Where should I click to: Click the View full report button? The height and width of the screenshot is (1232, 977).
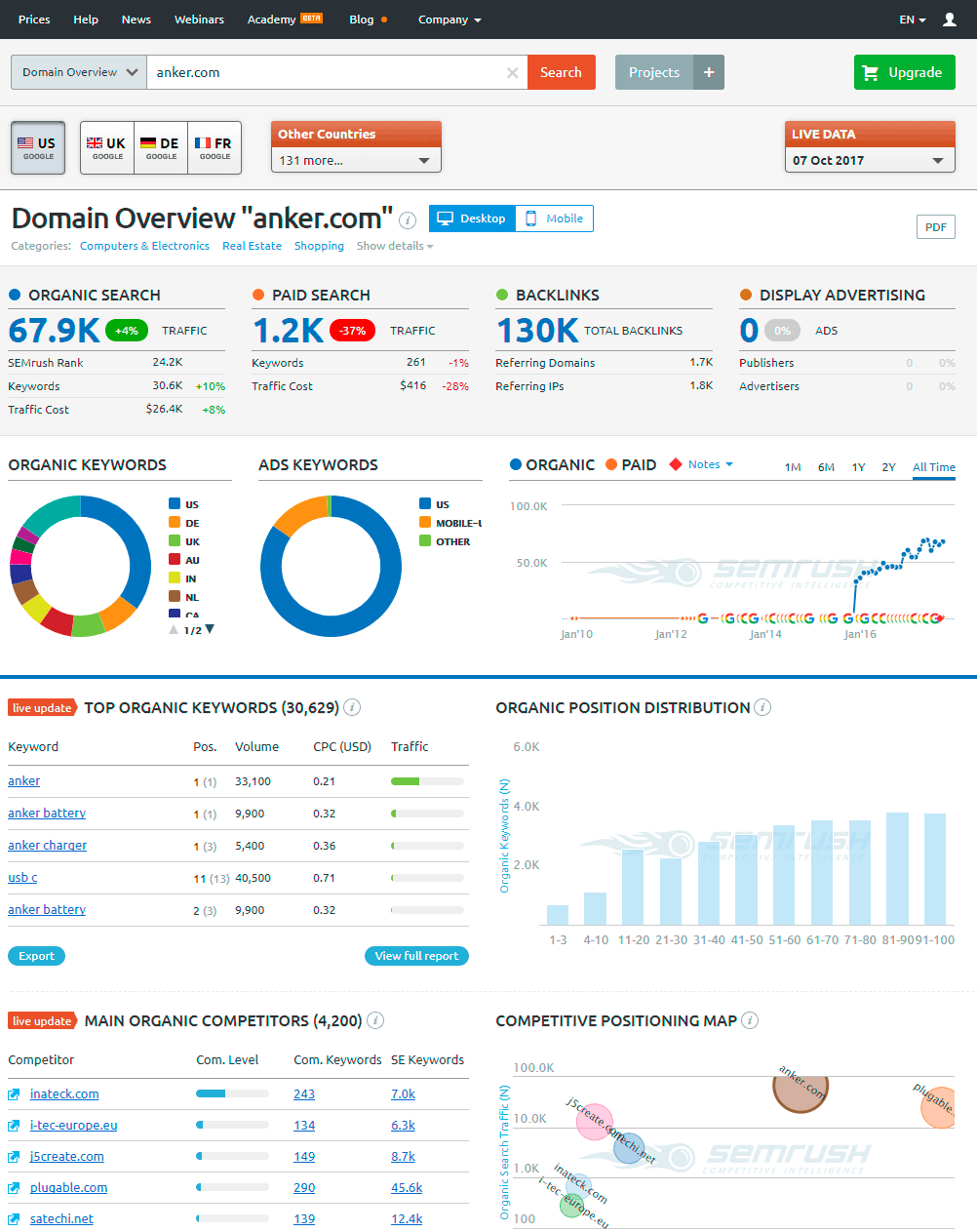point(416,956)
